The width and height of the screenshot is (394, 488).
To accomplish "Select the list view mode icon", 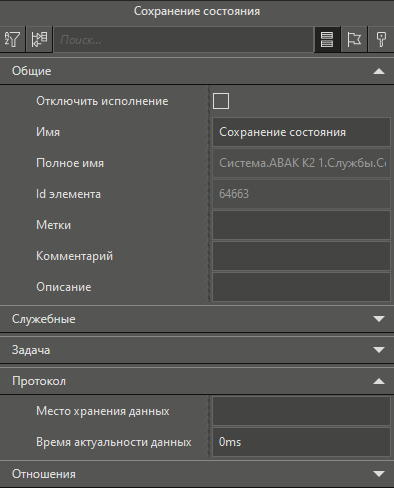I will click(327, 39).
